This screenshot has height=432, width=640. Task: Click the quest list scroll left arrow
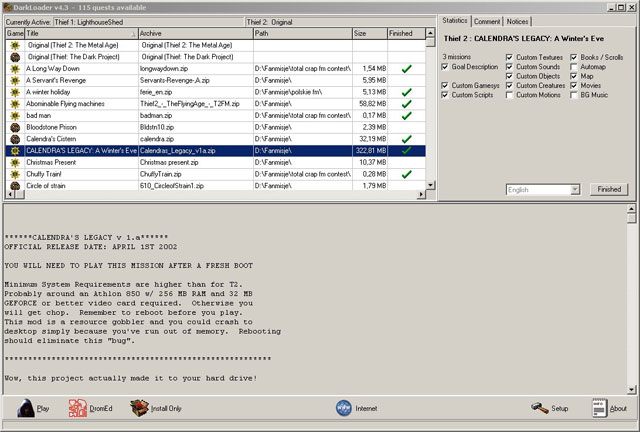(x=10, y=195)
